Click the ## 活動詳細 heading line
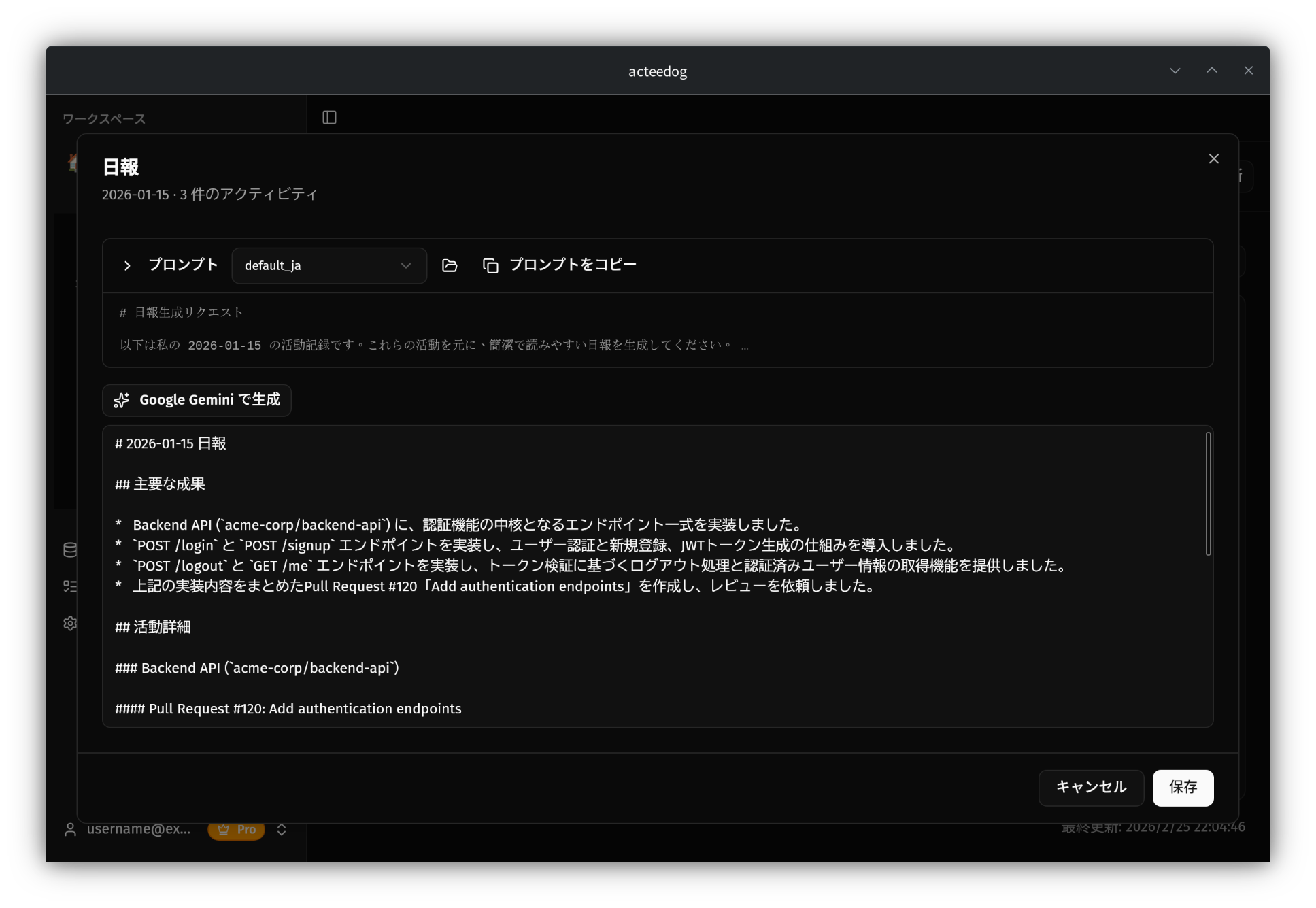1316x908 pixels. [x=153, y=627]
